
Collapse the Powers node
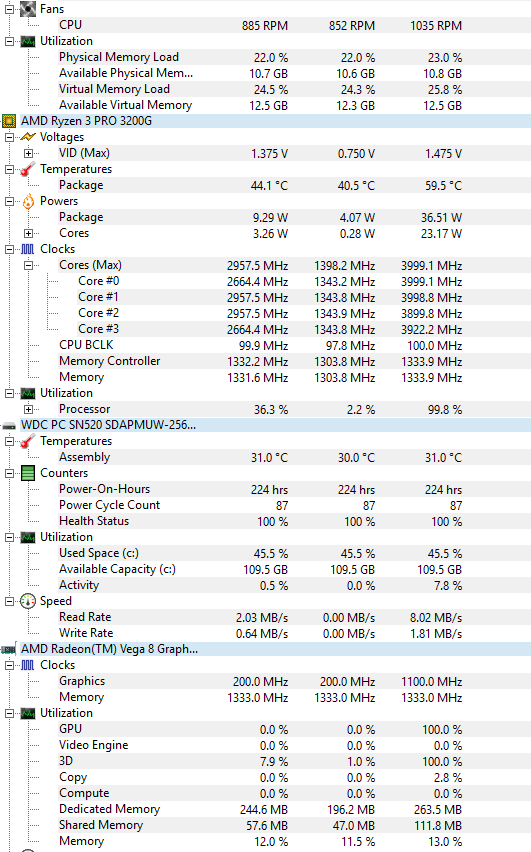[9, 202]
